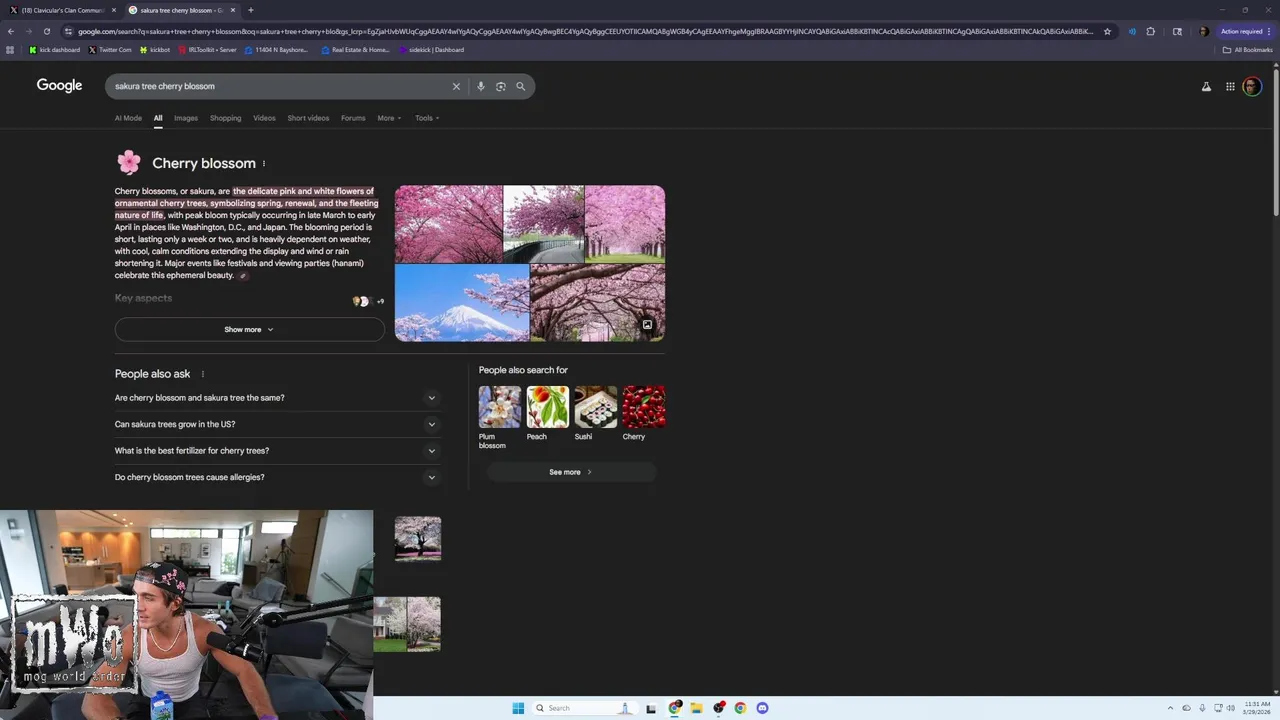Viewport: 1280px width, 720px height.
Task: Go to the Google logo homepage
Action: [59, 85]
